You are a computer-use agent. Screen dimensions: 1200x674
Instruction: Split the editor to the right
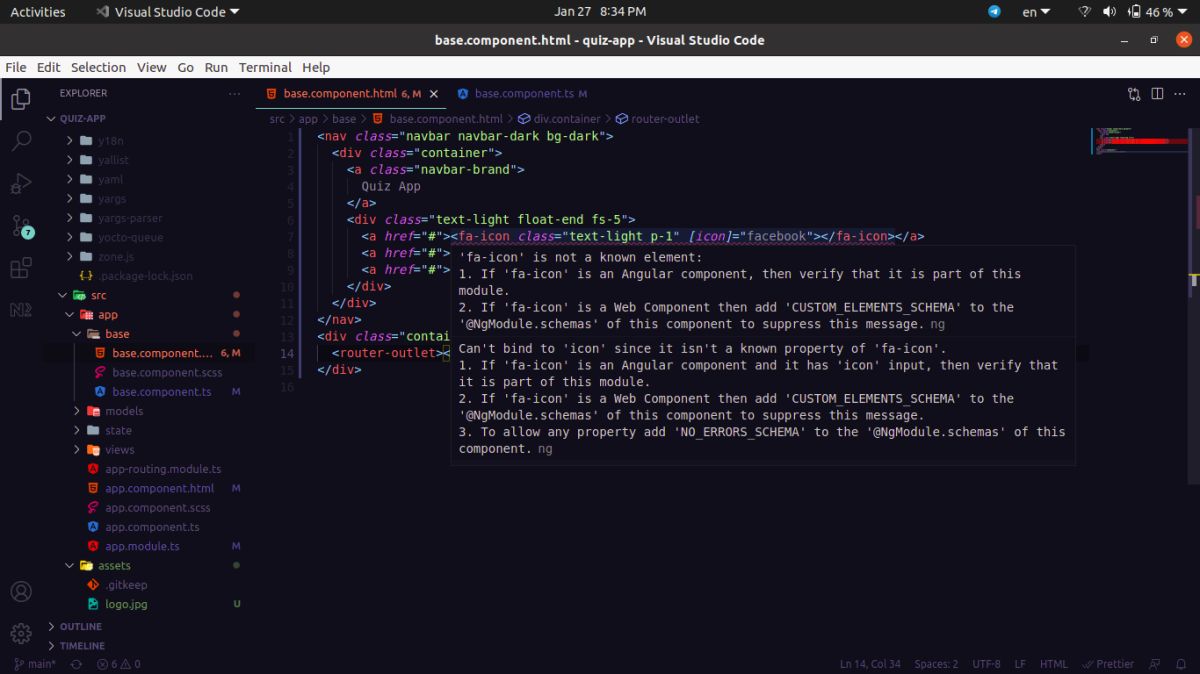[1157, 94]
